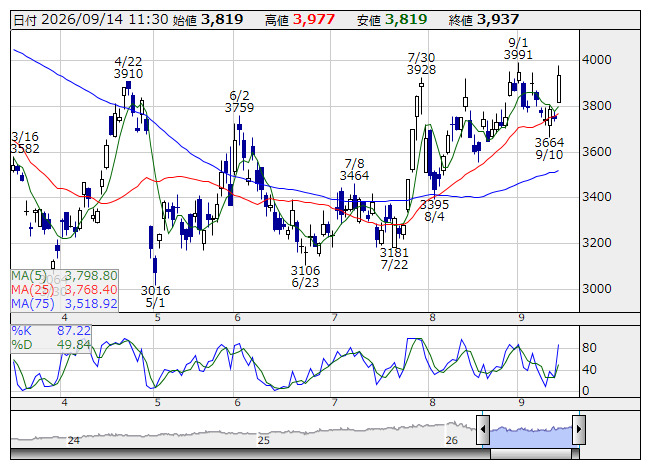Viewport: 653px width, 470px height.
Task: Click the 8/4 3395 low label
Action: (434, 211)
